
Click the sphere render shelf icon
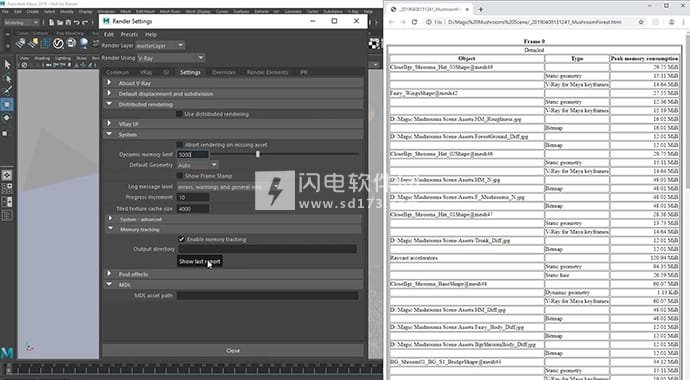(84, 43)
